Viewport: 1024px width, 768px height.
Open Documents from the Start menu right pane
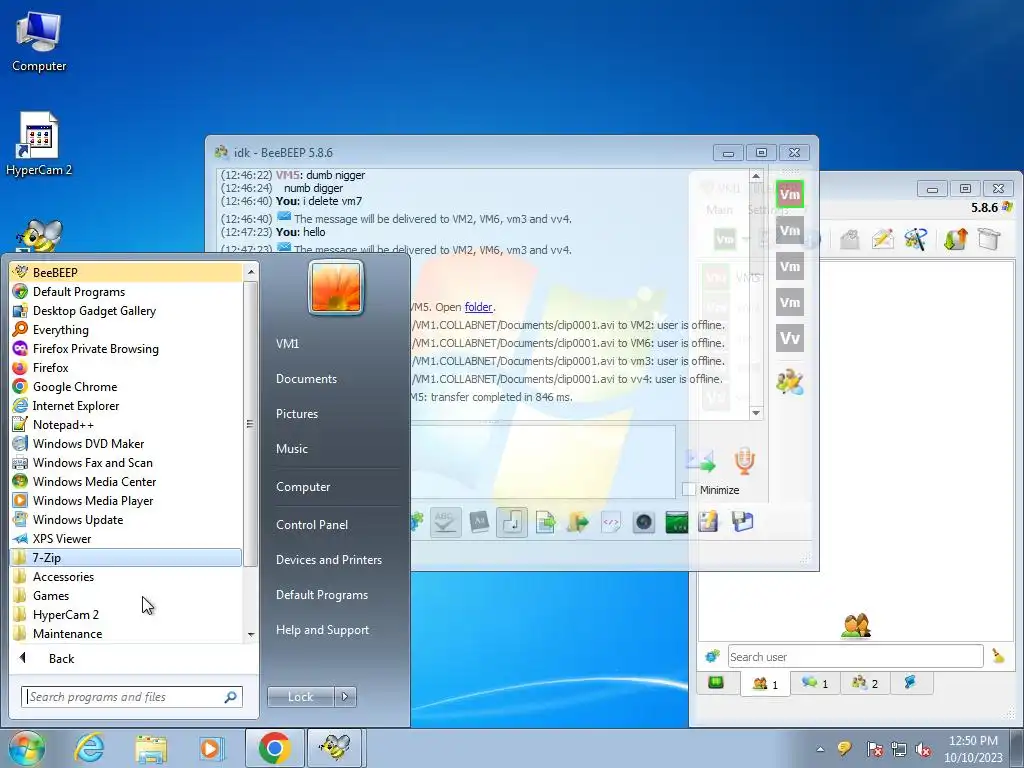click(x=306, y=379)
